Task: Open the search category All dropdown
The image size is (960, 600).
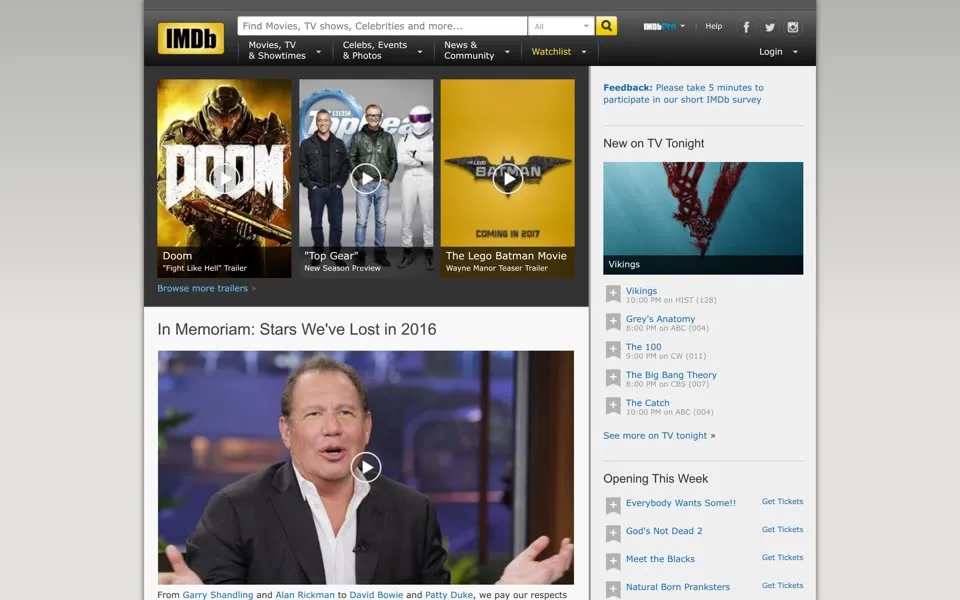Action: click(561, 26)
